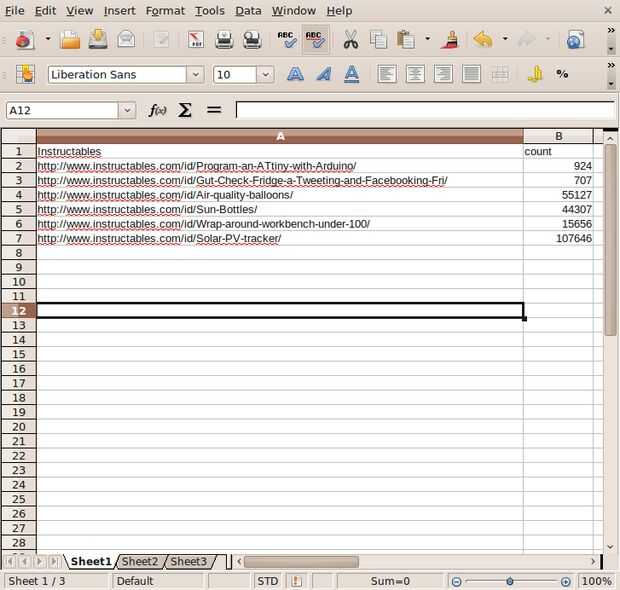Viewport: 620px width, 590px height.
Task: Open the File menu
Action: click(x=15, y=11)
